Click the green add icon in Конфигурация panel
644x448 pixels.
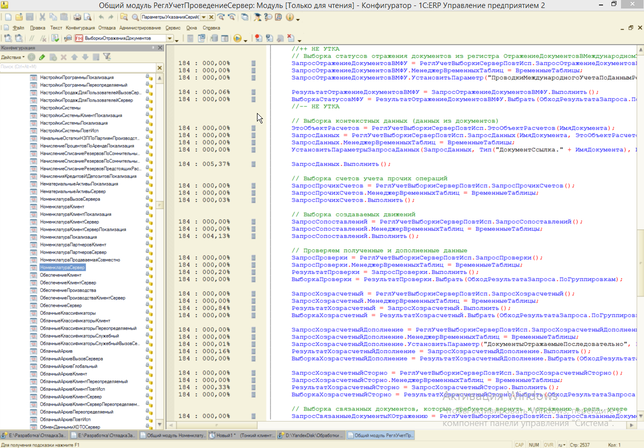(33, 57)
